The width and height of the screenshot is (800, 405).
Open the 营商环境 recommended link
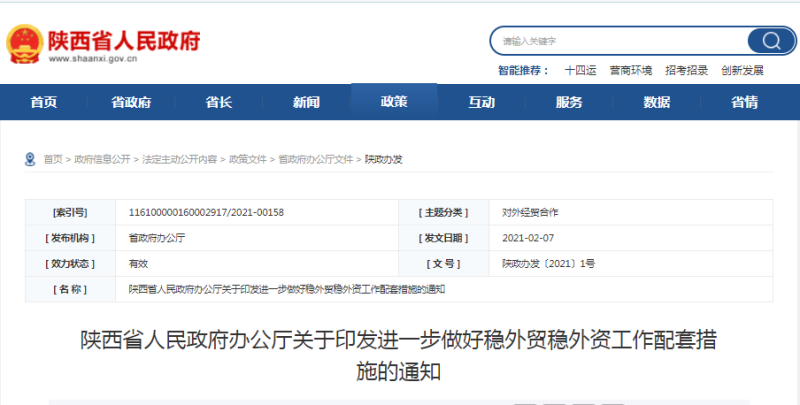click(x=630, y=70)
